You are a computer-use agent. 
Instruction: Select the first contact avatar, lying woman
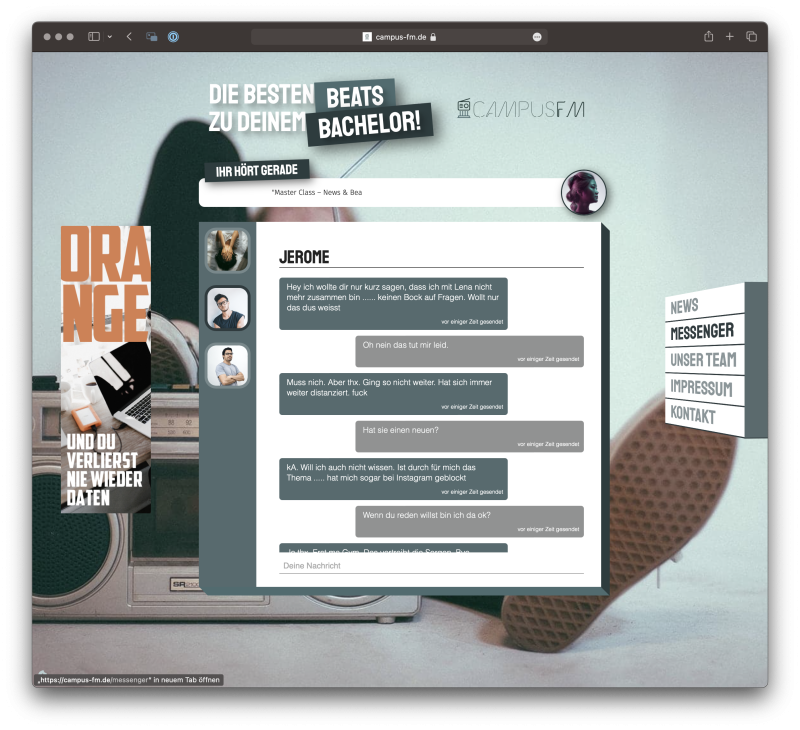[x=227, y=250]
